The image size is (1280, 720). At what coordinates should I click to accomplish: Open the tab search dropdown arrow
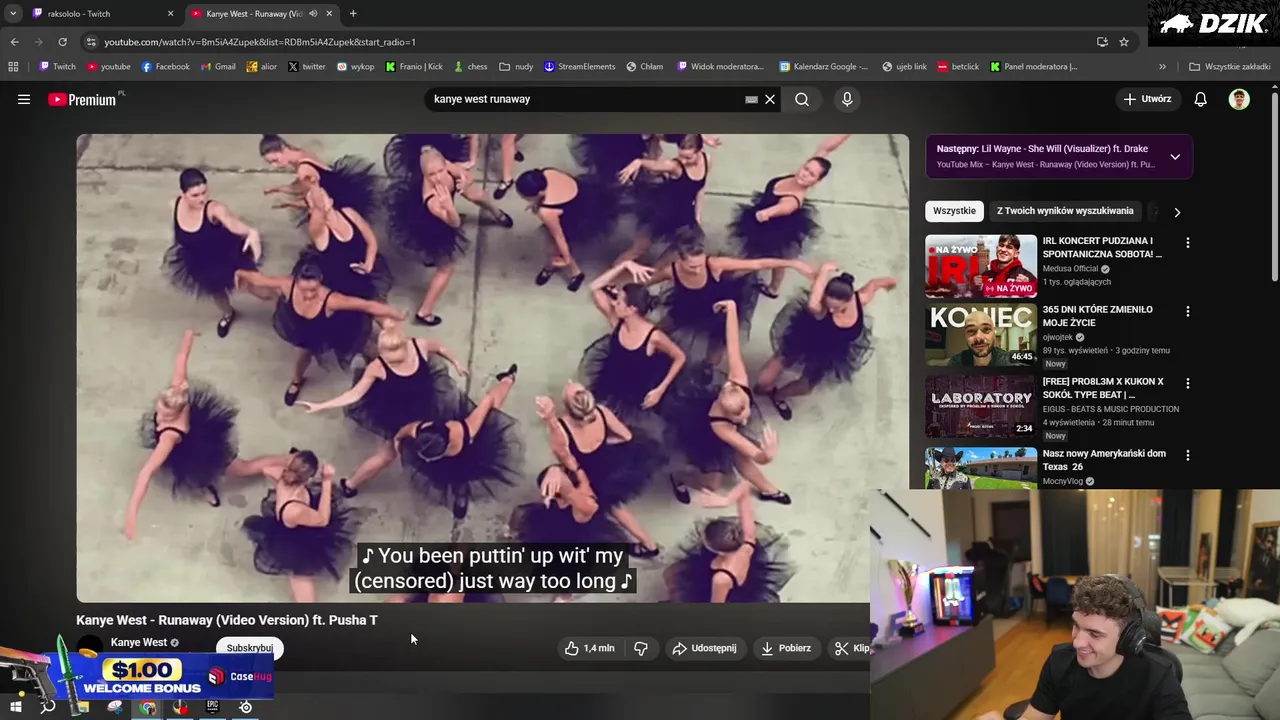click(x=12, y=13)
